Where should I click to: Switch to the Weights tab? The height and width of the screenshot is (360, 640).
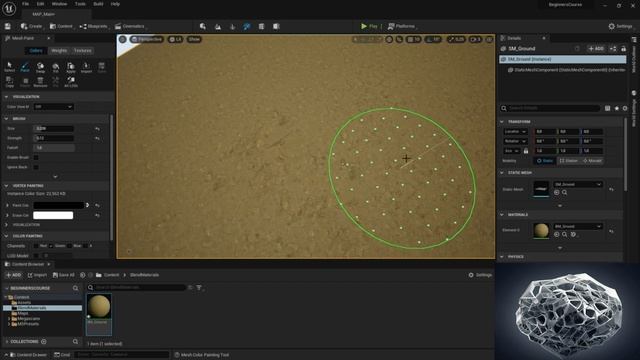point(59,51)
